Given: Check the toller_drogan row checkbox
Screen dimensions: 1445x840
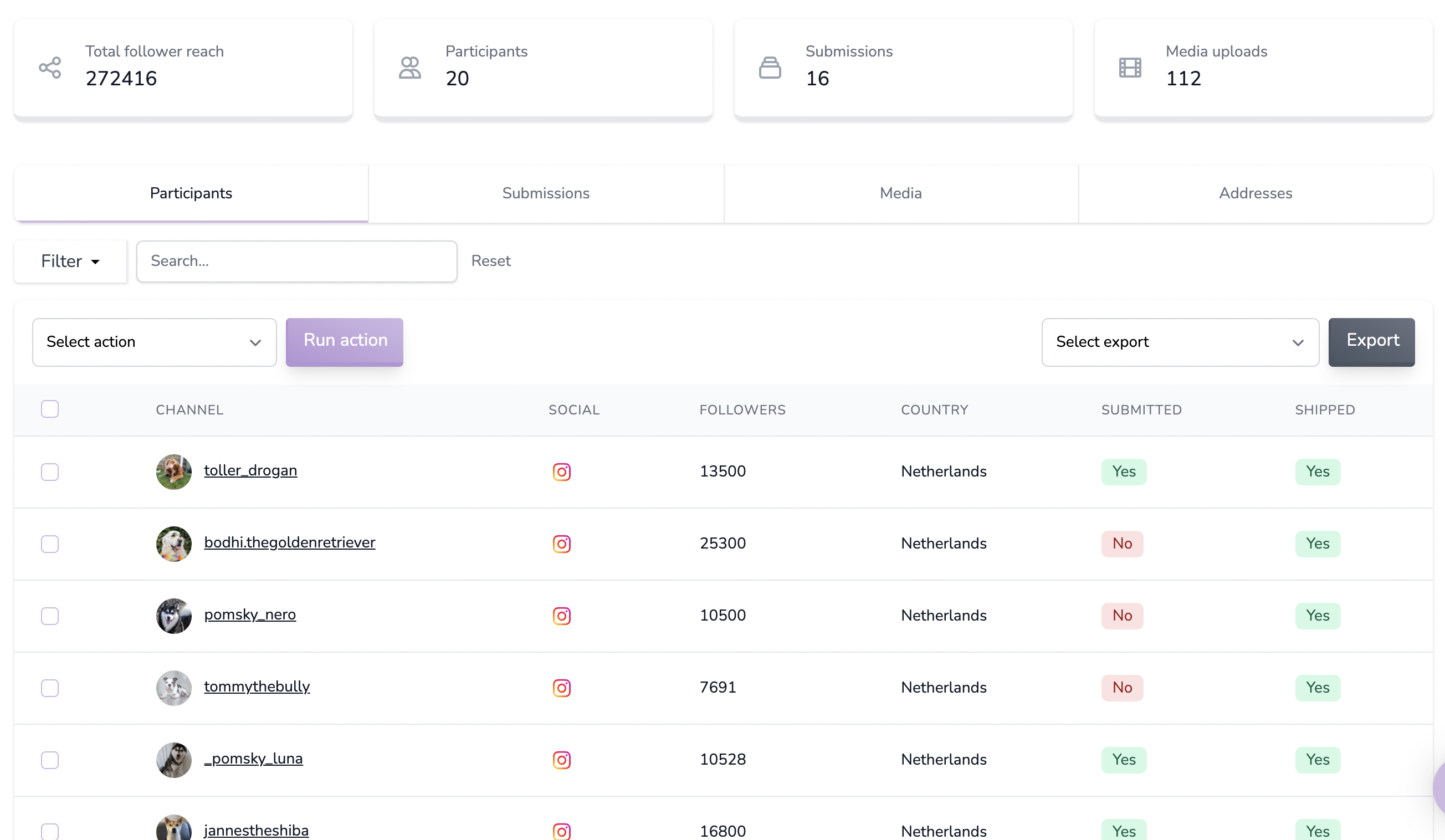Looking at the screenshot, I should 50,472.
